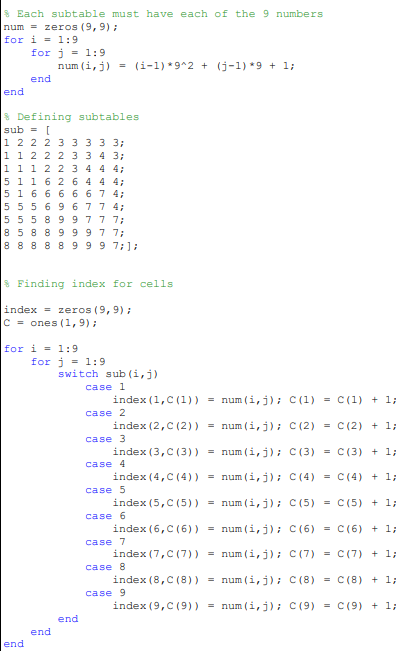Click the 'index(7,C(7))' assignment line
Viewport: 420px width, 651px height.
(255, 554)
